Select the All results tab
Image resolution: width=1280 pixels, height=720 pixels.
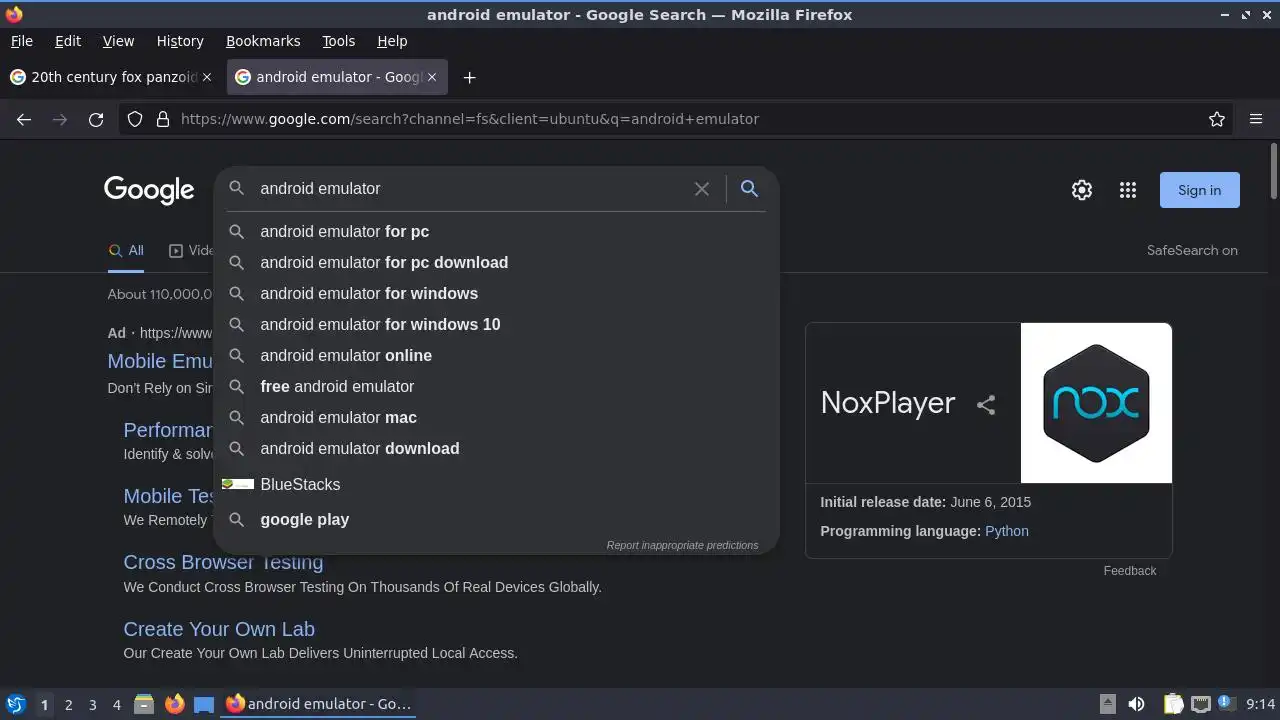[x=126, y=251]
